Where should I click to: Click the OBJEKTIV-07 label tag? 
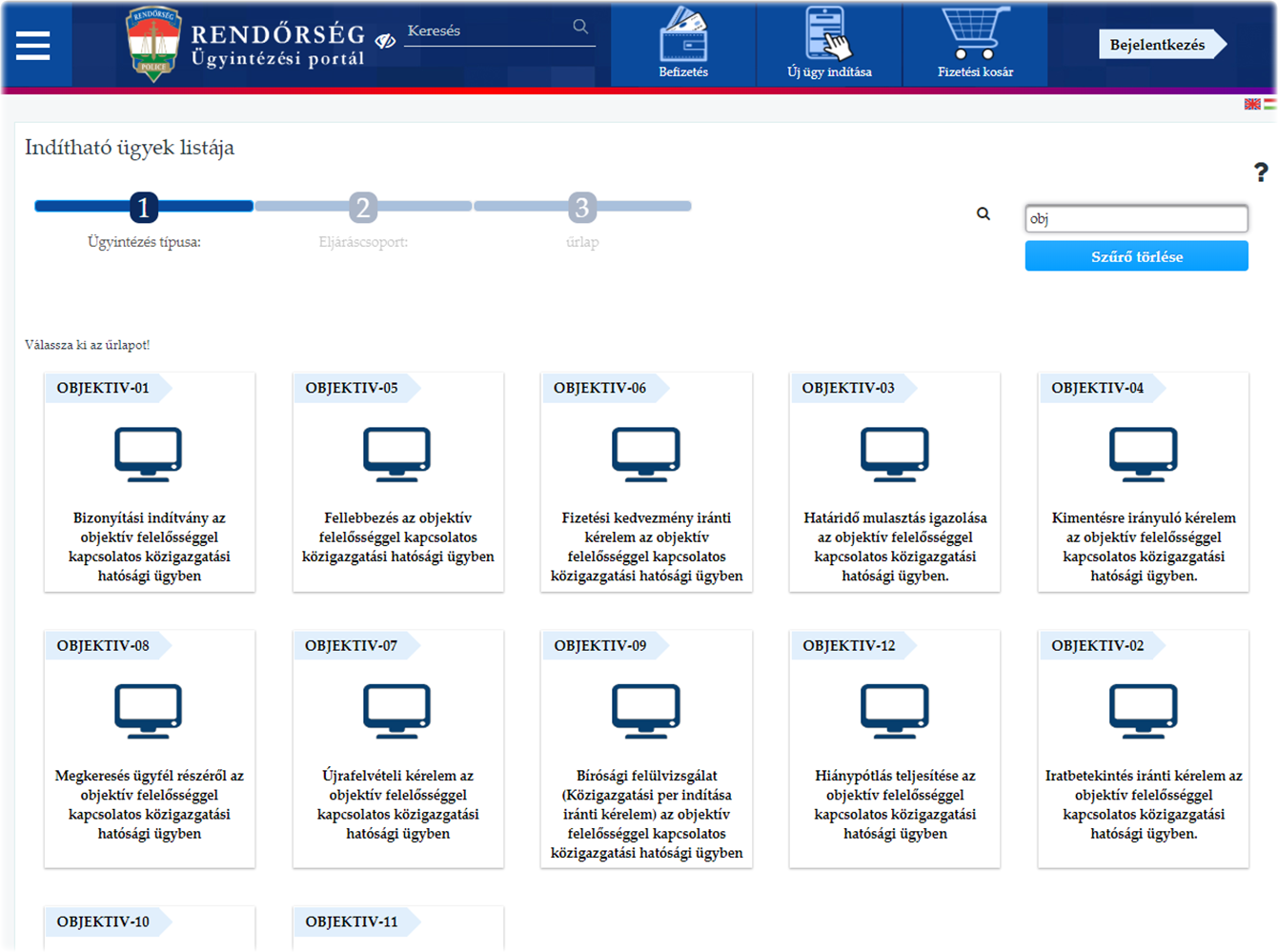355,645
